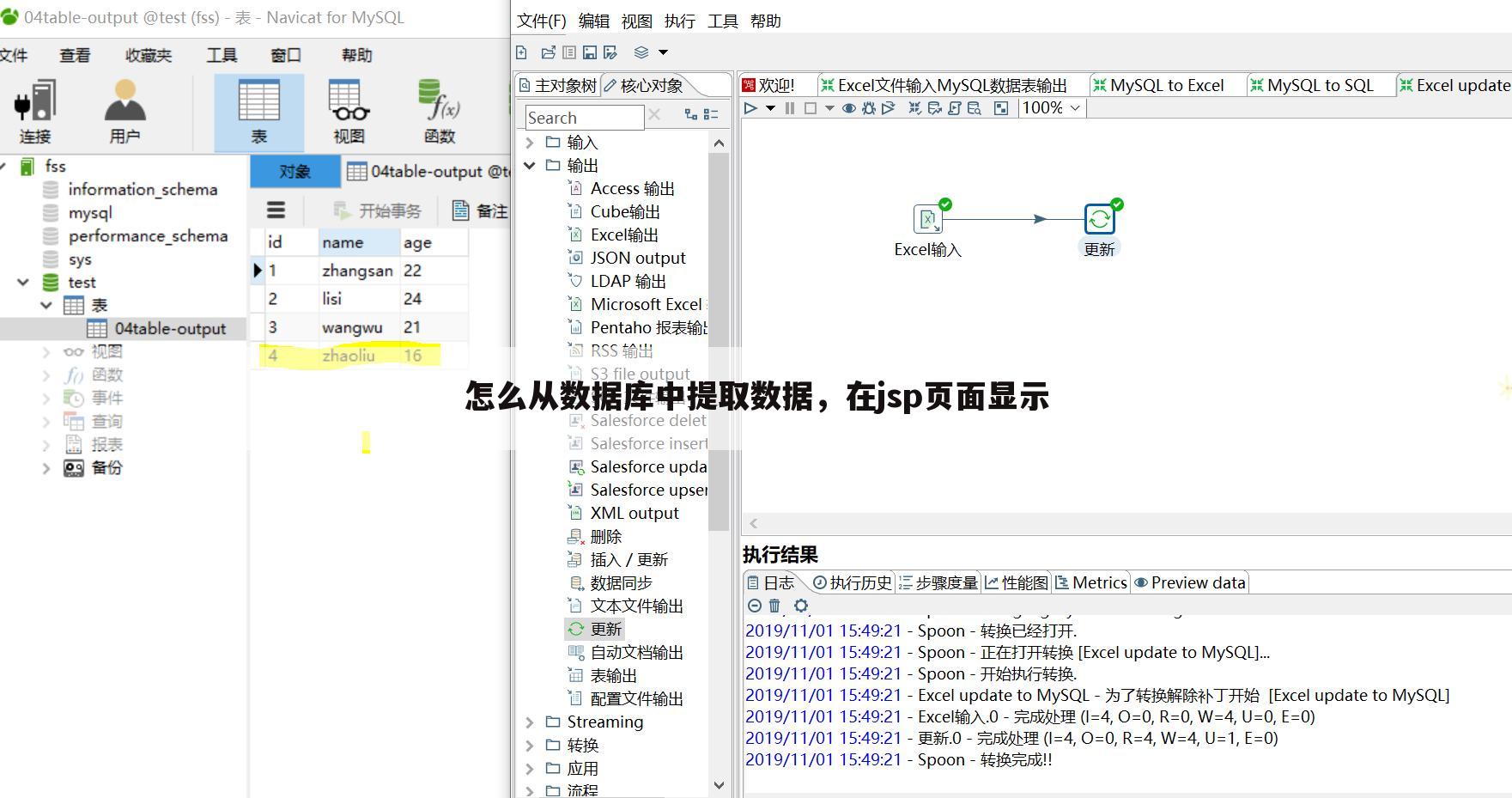Click the 连接 icon in Navicat
This screenshot has height=798, width=1512.
35,110
